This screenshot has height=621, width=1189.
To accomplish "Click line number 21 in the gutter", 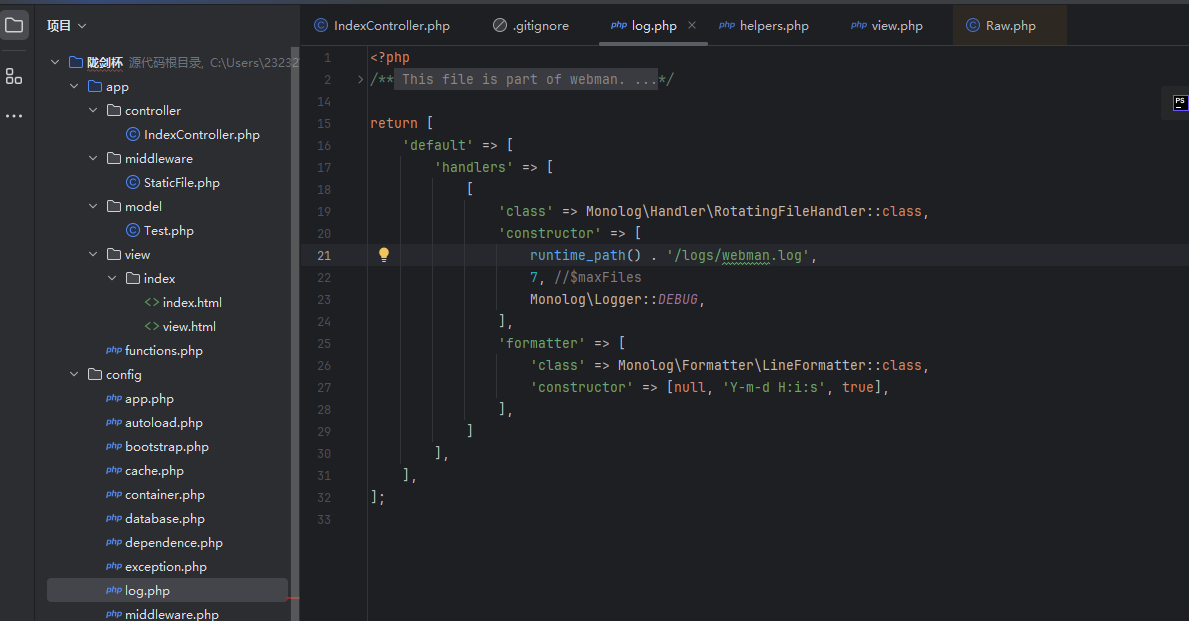I will click(x=324, y=256).
